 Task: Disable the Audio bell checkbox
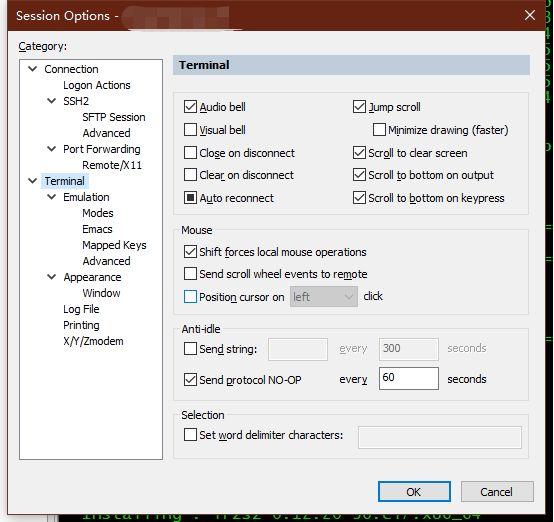coord(190,107)
